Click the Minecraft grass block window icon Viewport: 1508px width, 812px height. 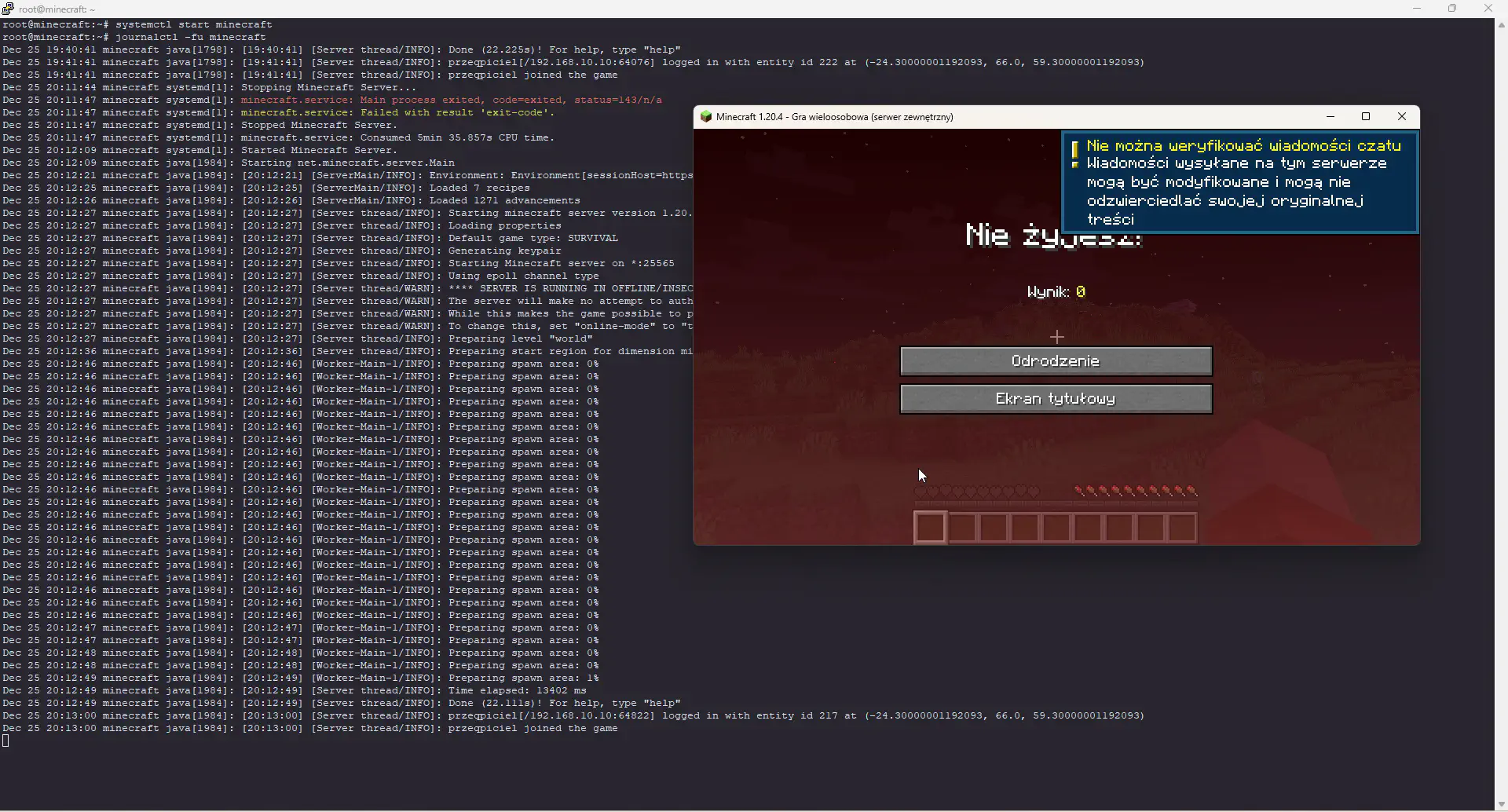pyautogui.click(x=705, y=117)
